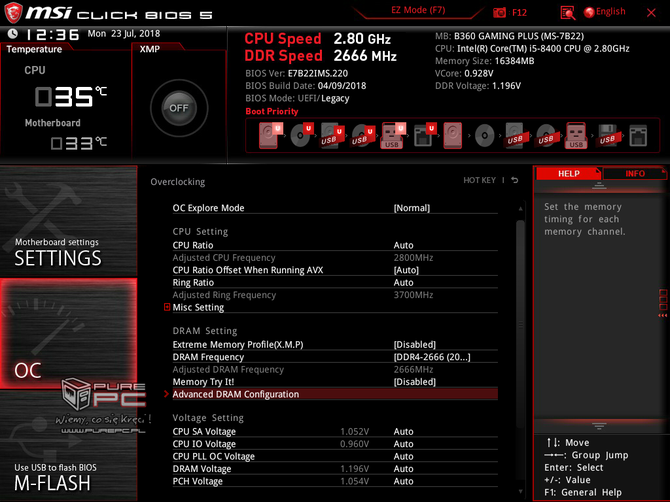This screenshot has width=670, height=502.
Task: Select the UEFI USB key boot icon
Action: [392, 135]
